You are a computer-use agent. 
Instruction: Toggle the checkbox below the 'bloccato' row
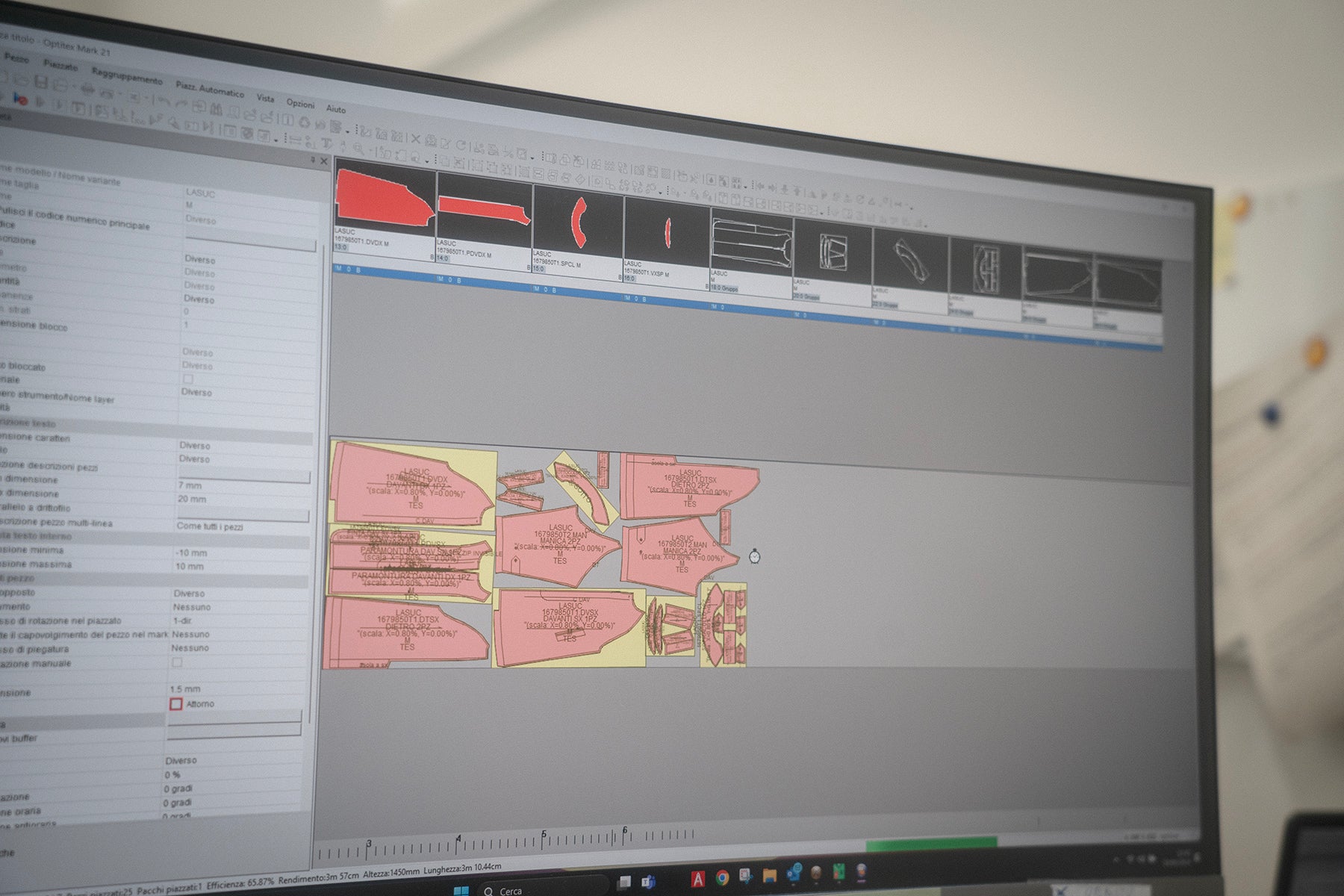coord(187,379)
